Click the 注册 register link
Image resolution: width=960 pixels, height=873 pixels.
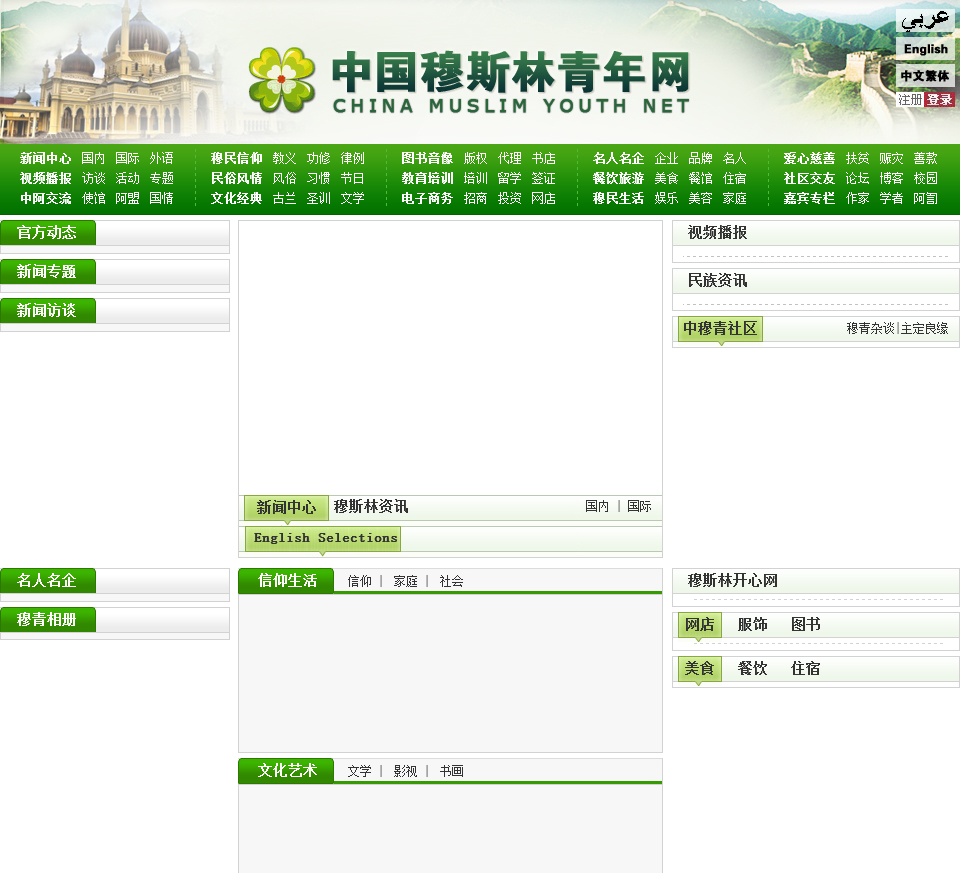point(910,100)
